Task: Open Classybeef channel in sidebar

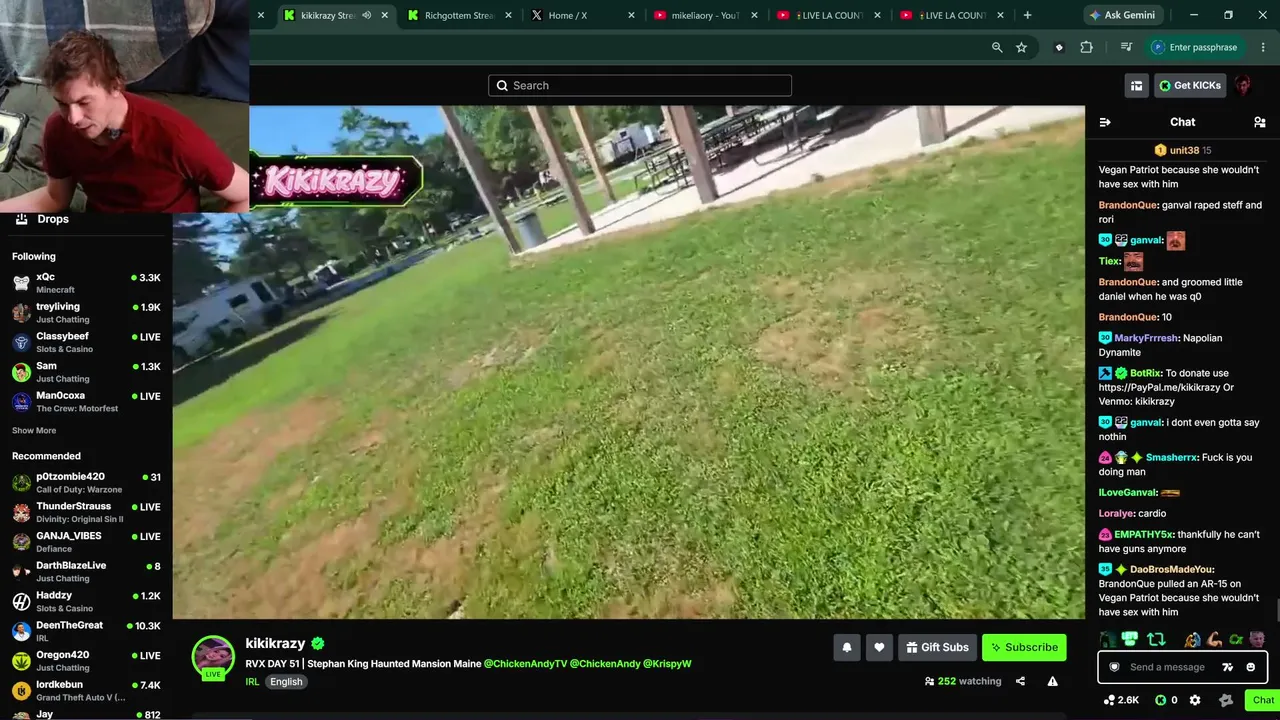Action: coord(86,343)
